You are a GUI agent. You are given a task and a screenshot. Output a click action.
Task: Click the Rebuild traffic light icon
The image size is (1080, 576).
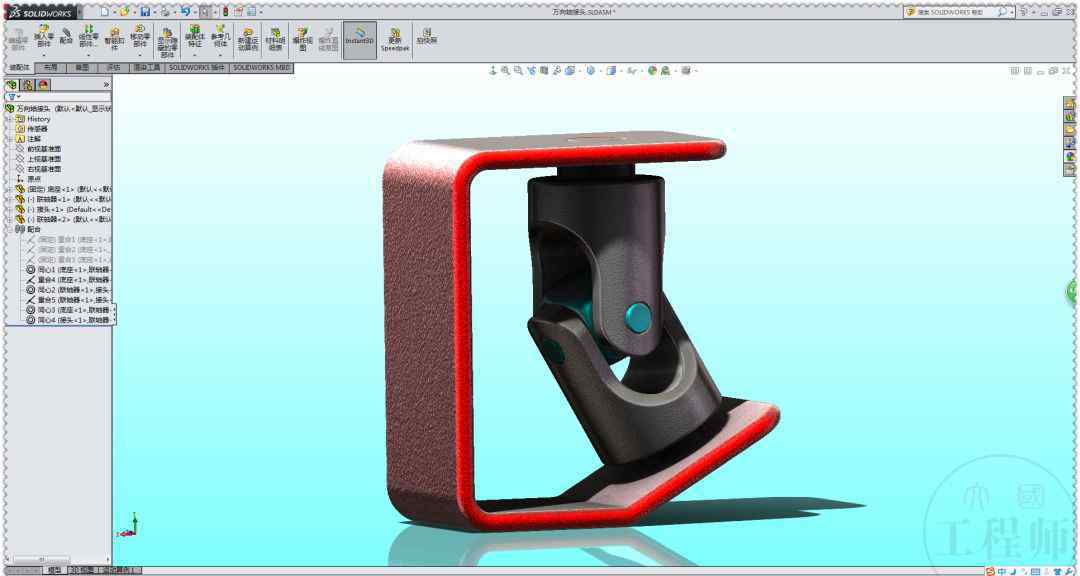point(225,12)
